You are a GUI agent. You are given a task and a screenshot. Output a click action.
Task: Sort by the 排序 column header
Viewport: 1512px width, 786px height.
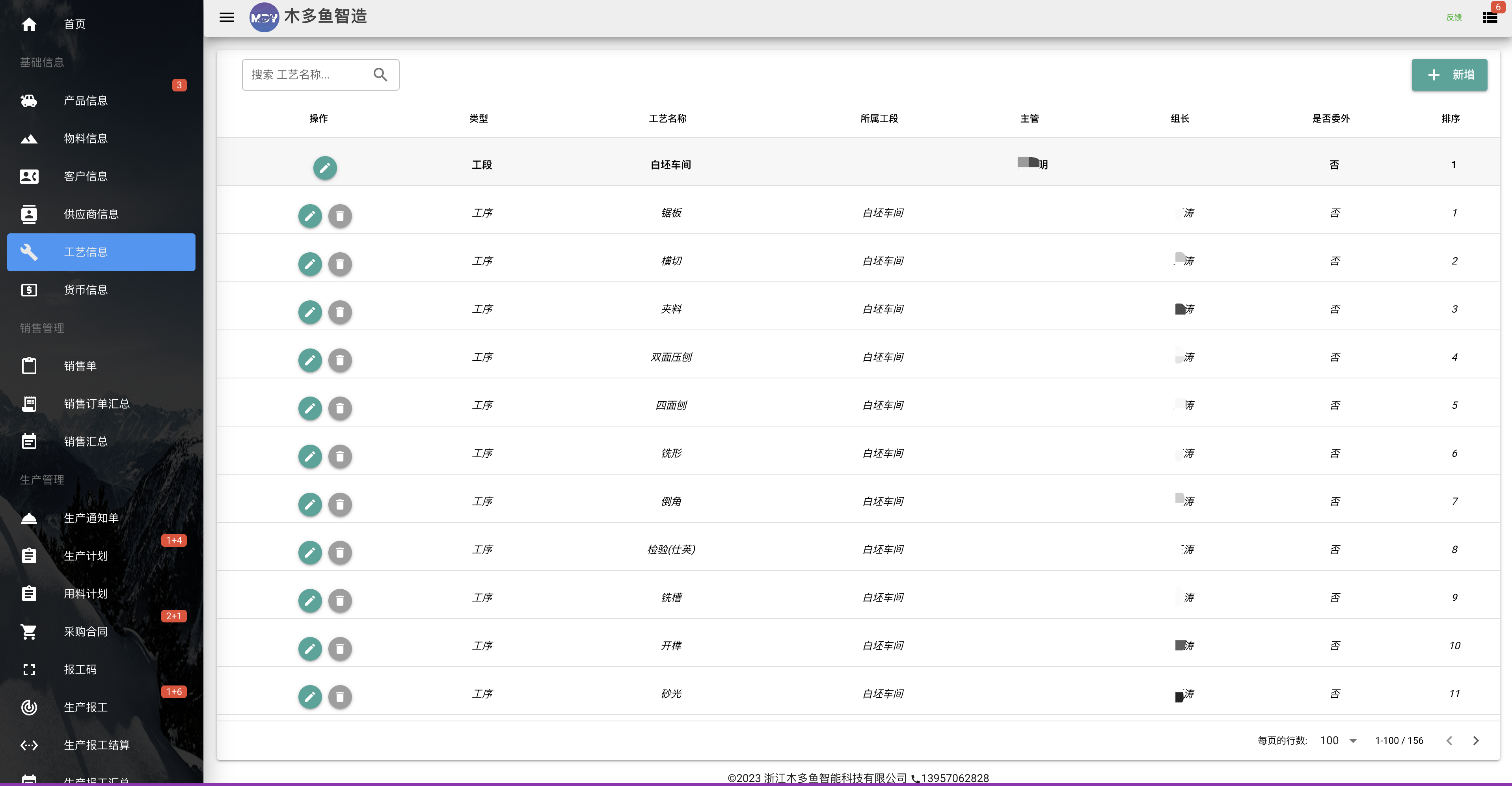[x=1451, y=119]
